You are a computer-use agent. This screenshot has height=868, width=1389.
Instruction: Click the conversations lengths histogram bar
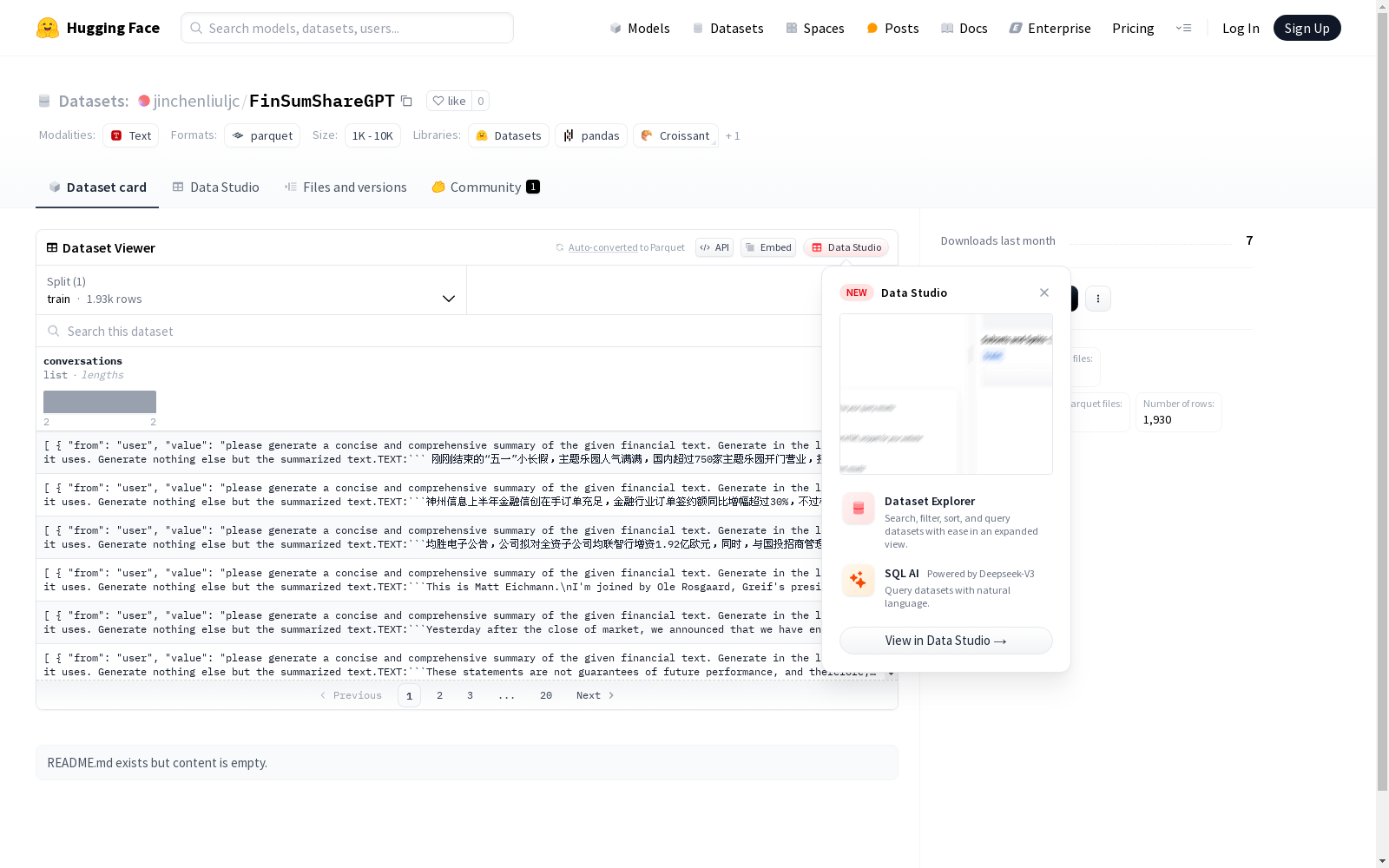pyautogui.click(x=100, y=402)
